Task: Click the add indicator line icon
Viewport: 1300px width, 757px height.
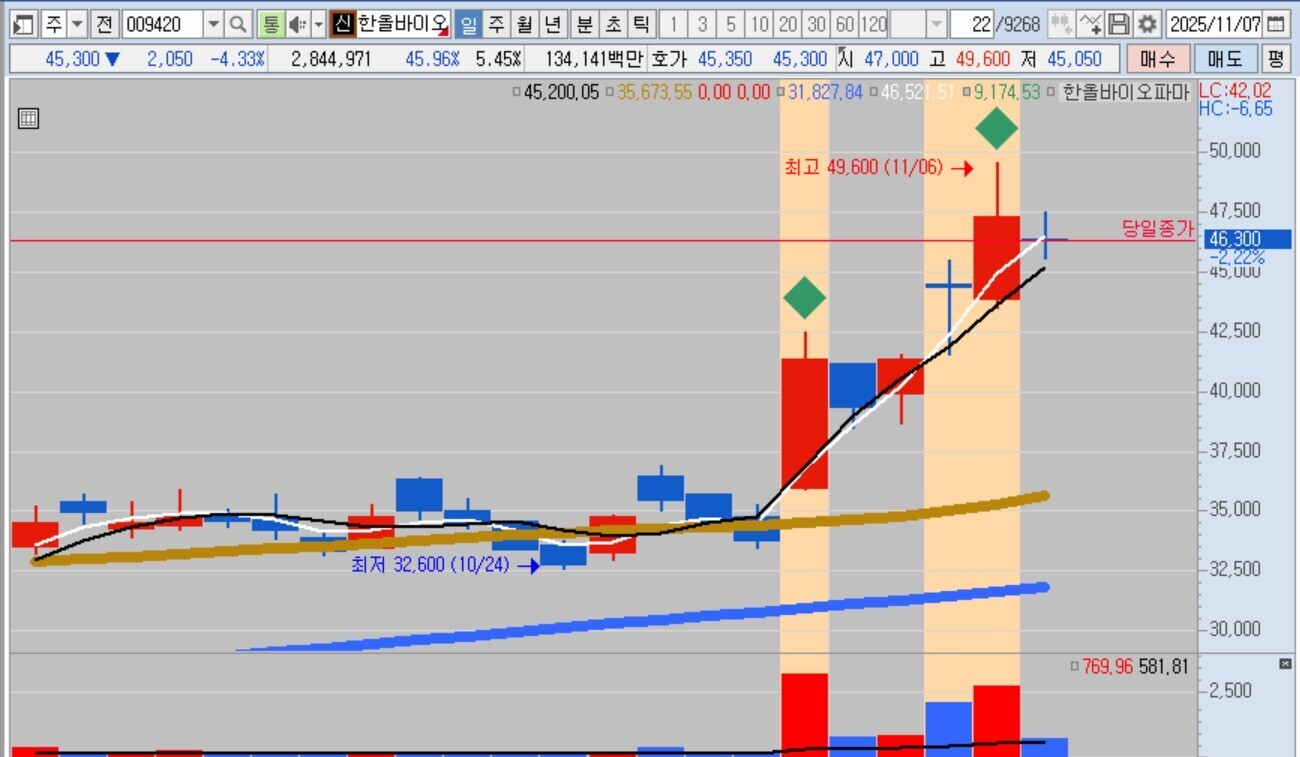Action: tap(1091, 24)
